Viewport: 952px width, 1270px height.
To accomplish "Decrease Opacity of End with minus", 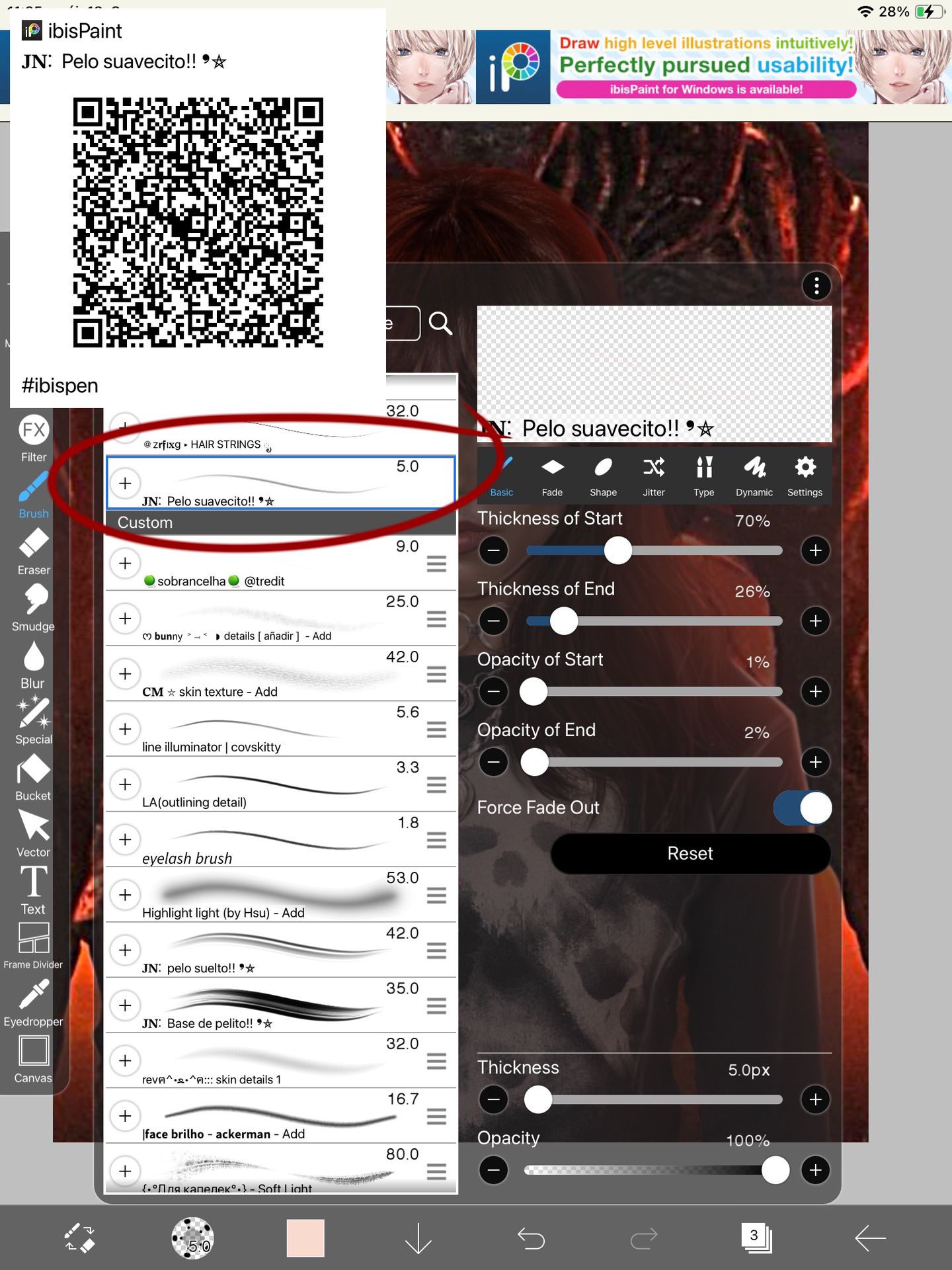I will point(494,762).
